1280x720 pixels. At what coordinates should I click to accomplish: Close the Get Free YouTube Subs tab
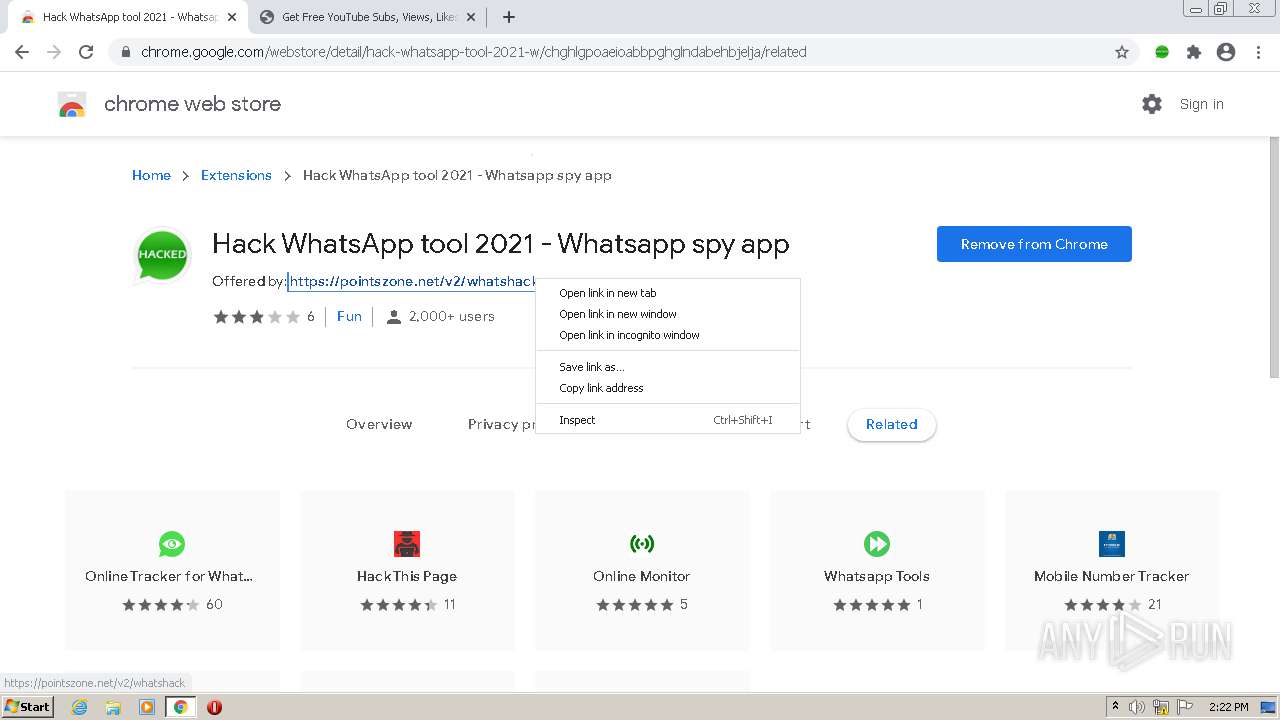(469, 17)
